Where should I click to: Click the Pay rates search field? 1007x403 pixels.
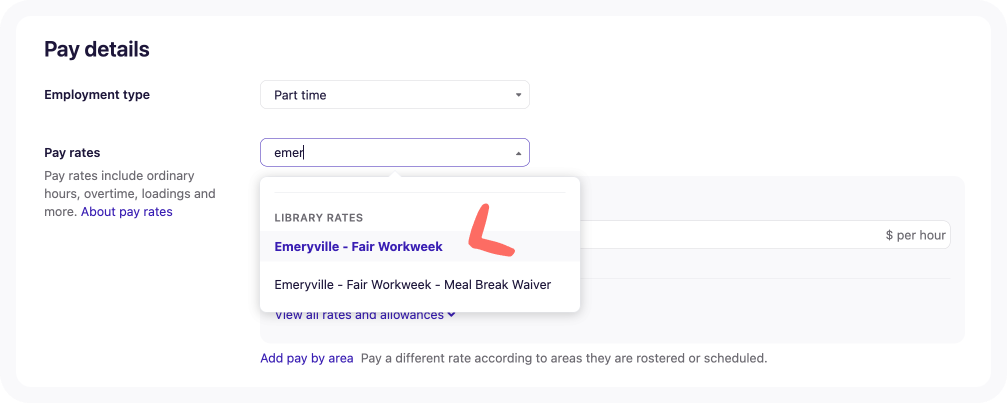click(x=394, y=153)
